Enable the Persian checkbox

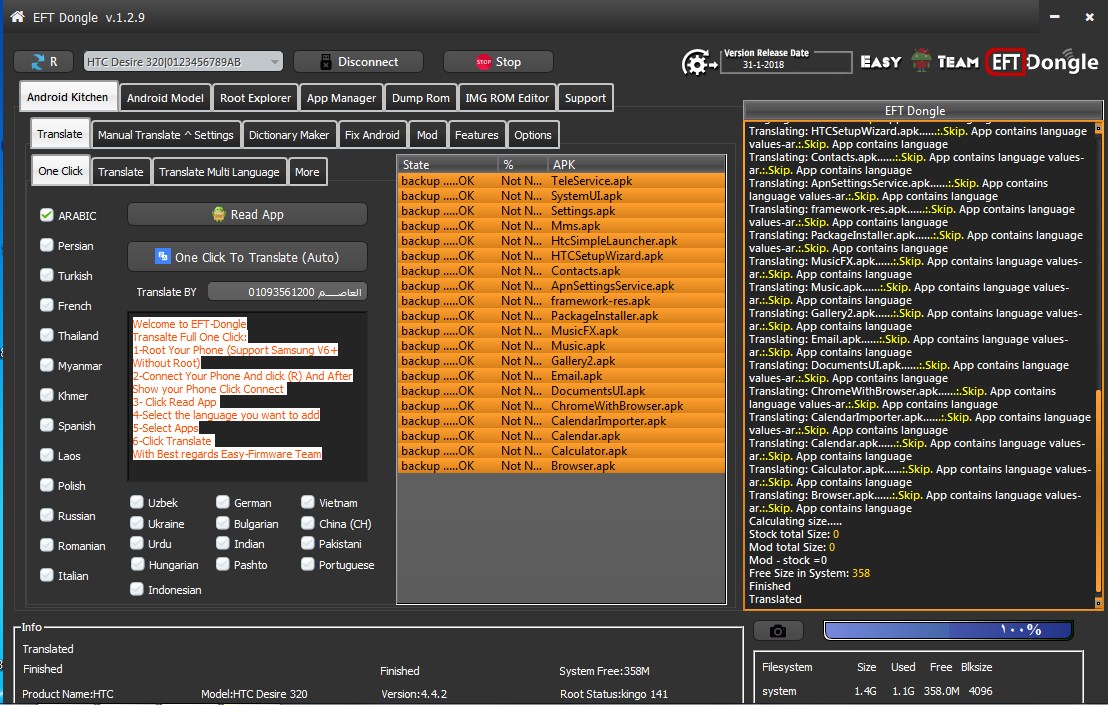(47, 245)
